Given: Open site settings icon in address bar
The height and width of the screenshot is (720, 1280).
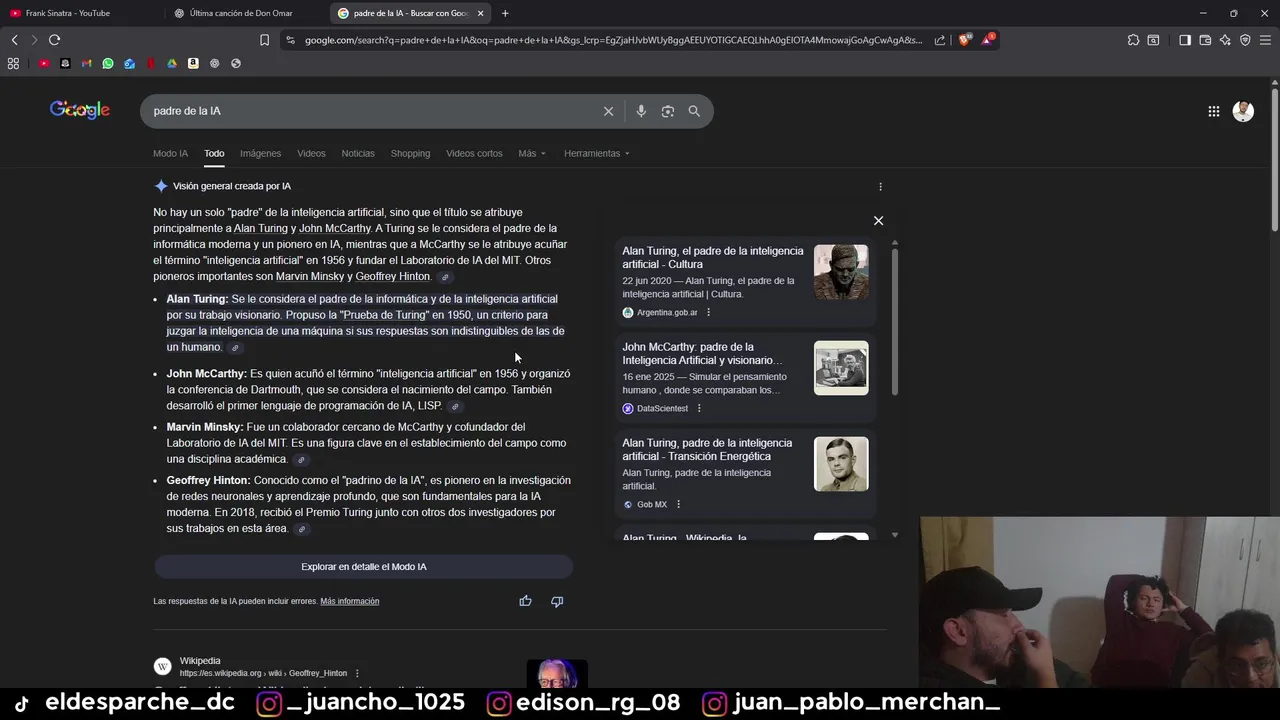Looking at the screenshot, I should point(290,40).
